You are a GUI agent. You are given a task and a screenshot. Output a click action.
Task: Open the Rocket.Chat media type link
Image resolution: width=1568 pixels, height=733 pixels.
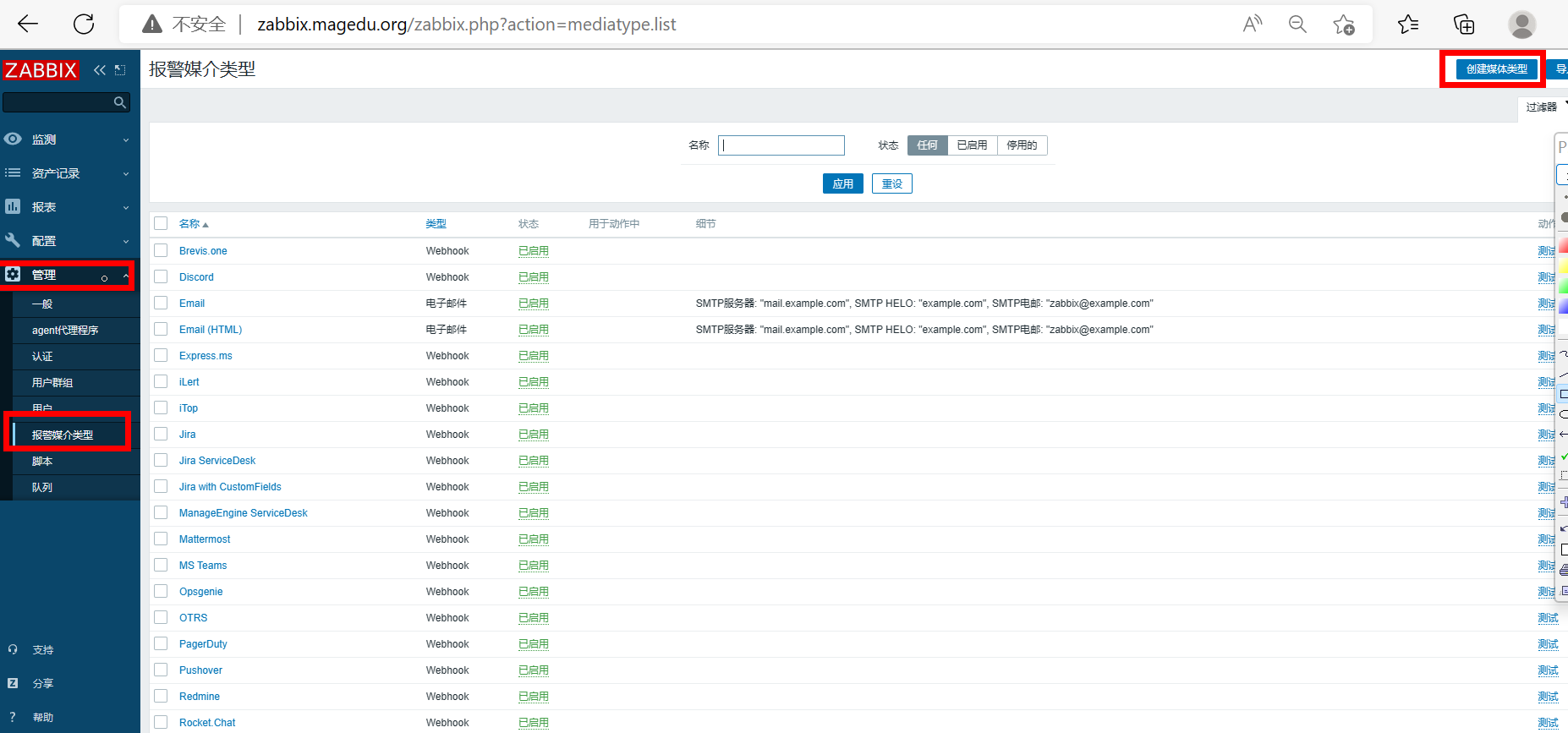[x=207, y=723]
